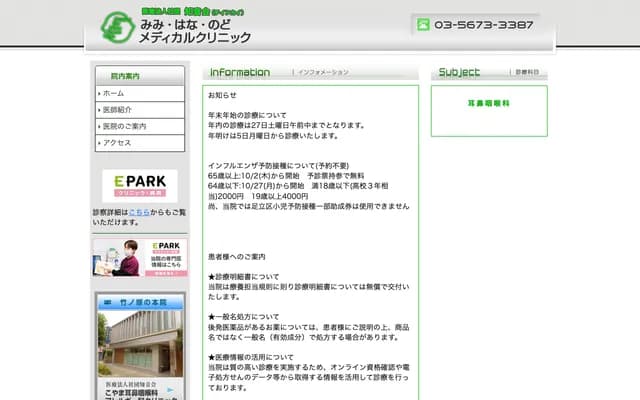The width and height of the screenshot is (640, 400).
Task: Open the ホーム menu item
Action: click(x=140, y=93)
